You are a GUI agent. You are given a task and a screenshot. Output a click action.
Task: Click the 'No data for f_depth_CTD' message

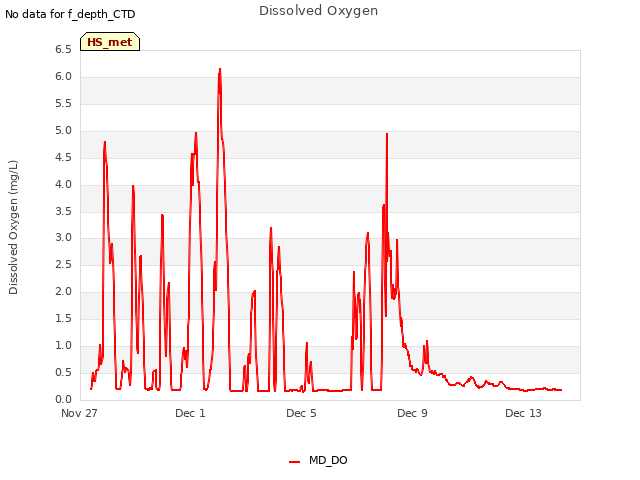click(x=70, y=14)
